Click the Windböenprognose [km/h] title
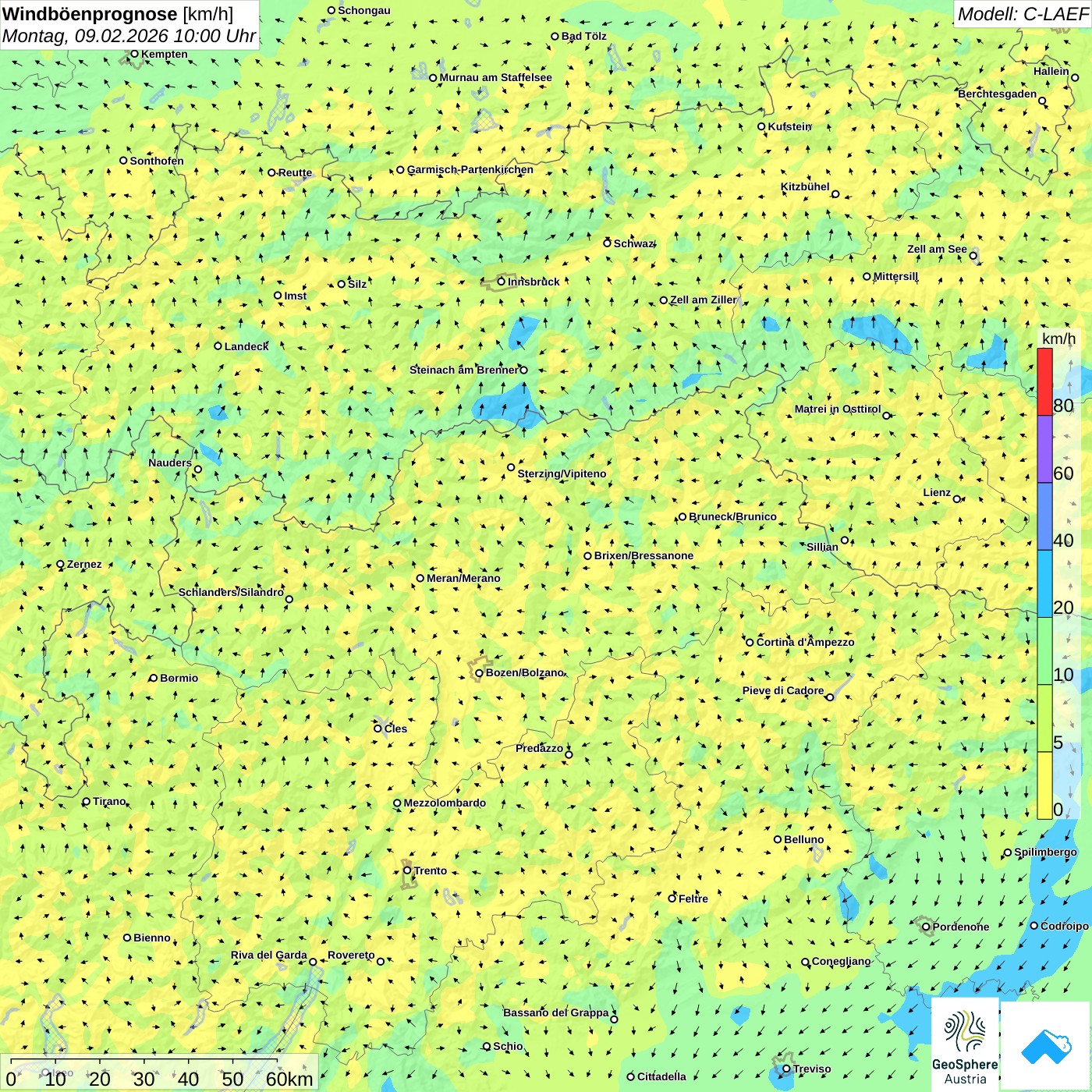1092x1092 pixels. click(118, 14)
